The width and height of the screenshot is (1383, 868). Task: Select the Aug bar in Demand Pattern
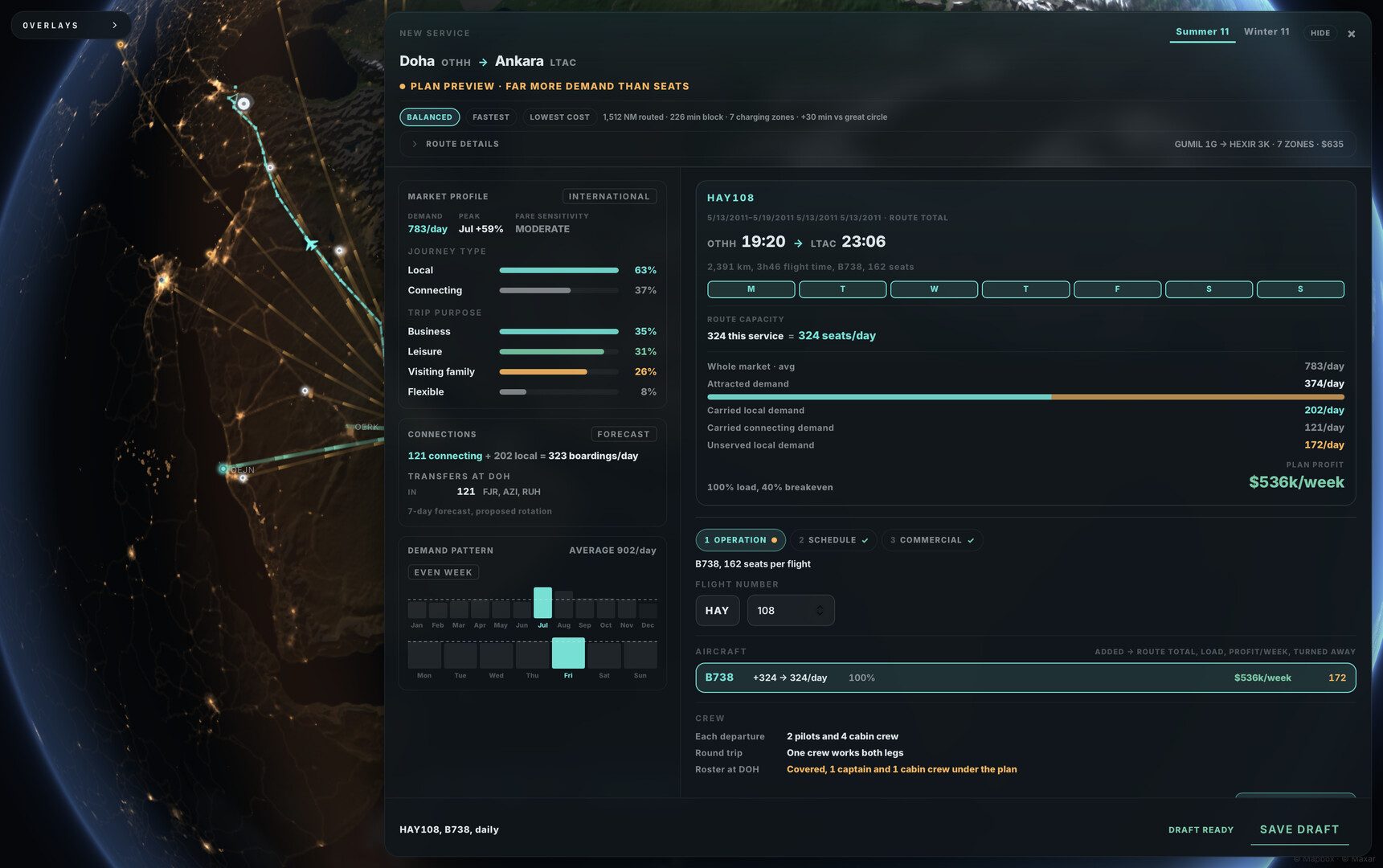tap(564, 604)
